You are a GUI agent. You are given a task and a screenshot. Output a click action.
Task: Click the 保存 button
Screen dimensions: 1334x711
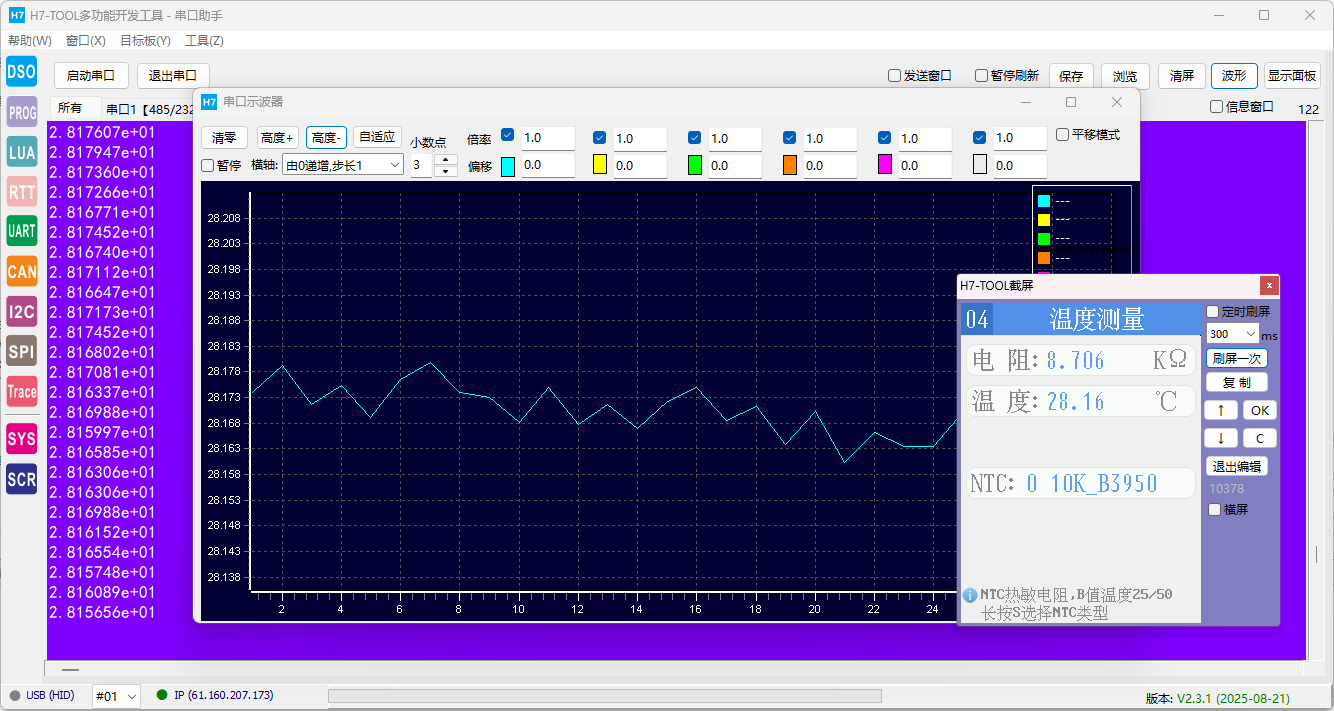click(1071, 76)
